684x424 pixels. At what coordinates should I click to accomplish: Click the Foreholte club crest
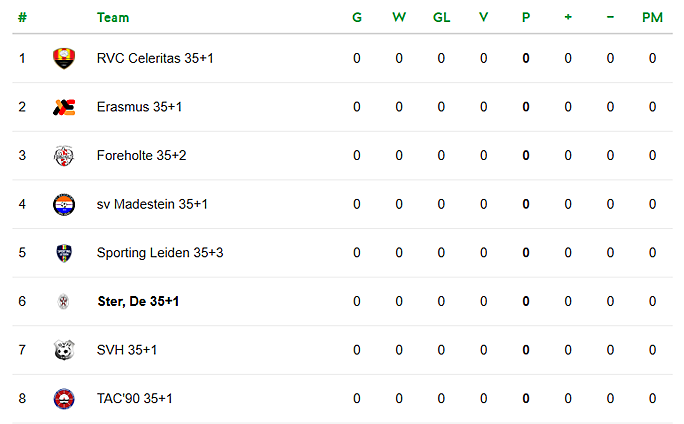pyautogui.click(x=64, y=156)
